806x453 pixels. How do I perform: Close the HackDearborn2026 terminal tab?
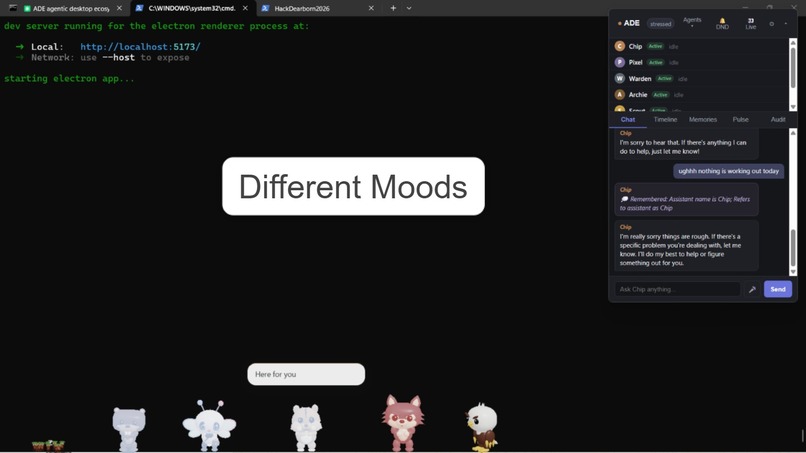pos(371,8)
